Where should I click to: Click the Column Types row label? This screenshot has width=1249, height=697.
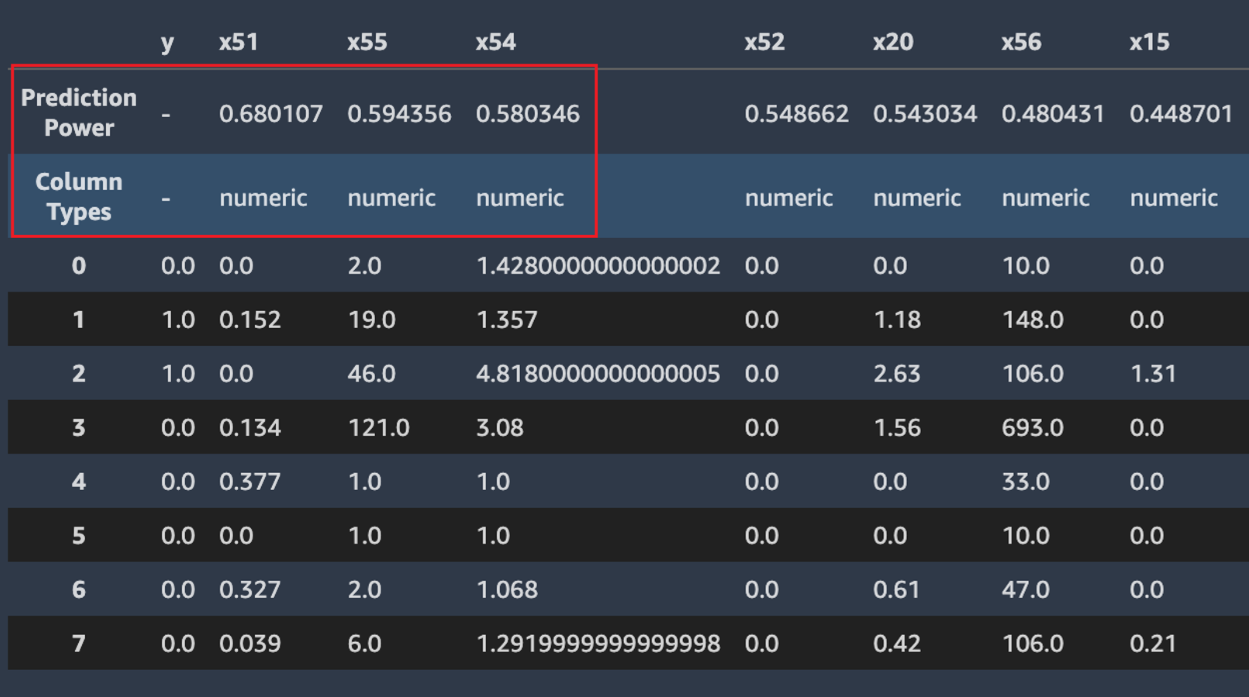pos(79,196)
